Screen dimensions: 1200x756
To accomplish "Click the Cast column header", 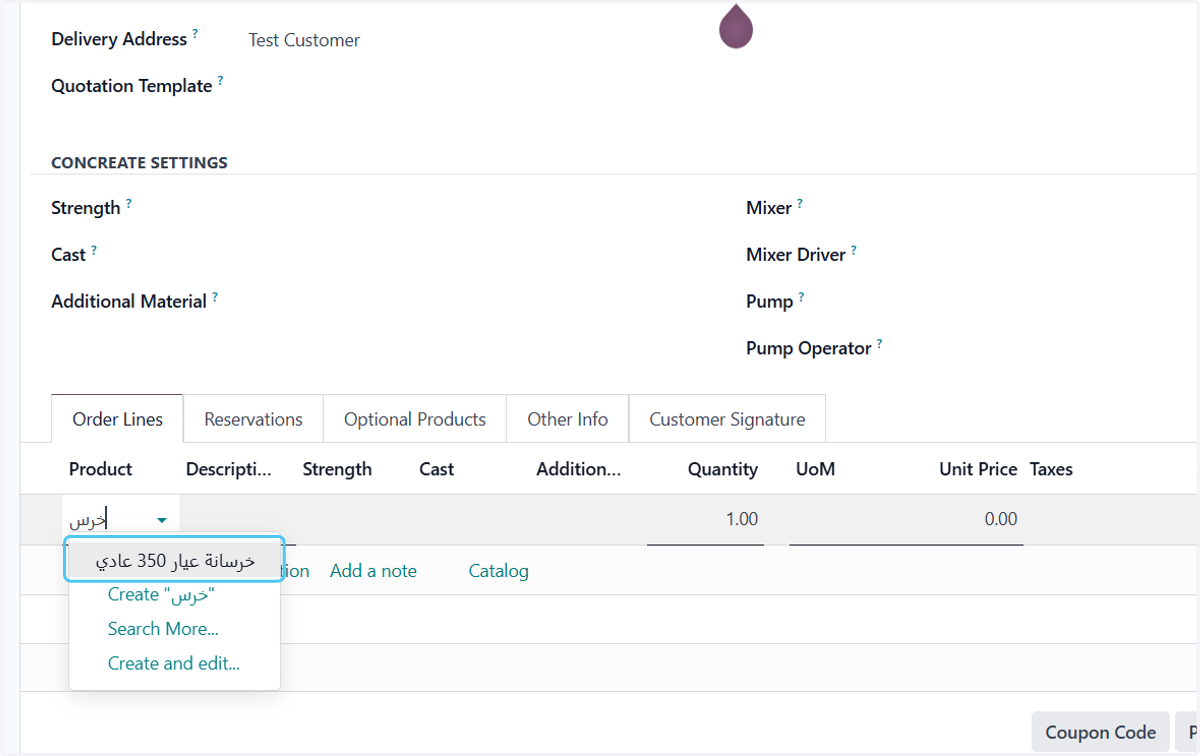I will pos(436,469).
